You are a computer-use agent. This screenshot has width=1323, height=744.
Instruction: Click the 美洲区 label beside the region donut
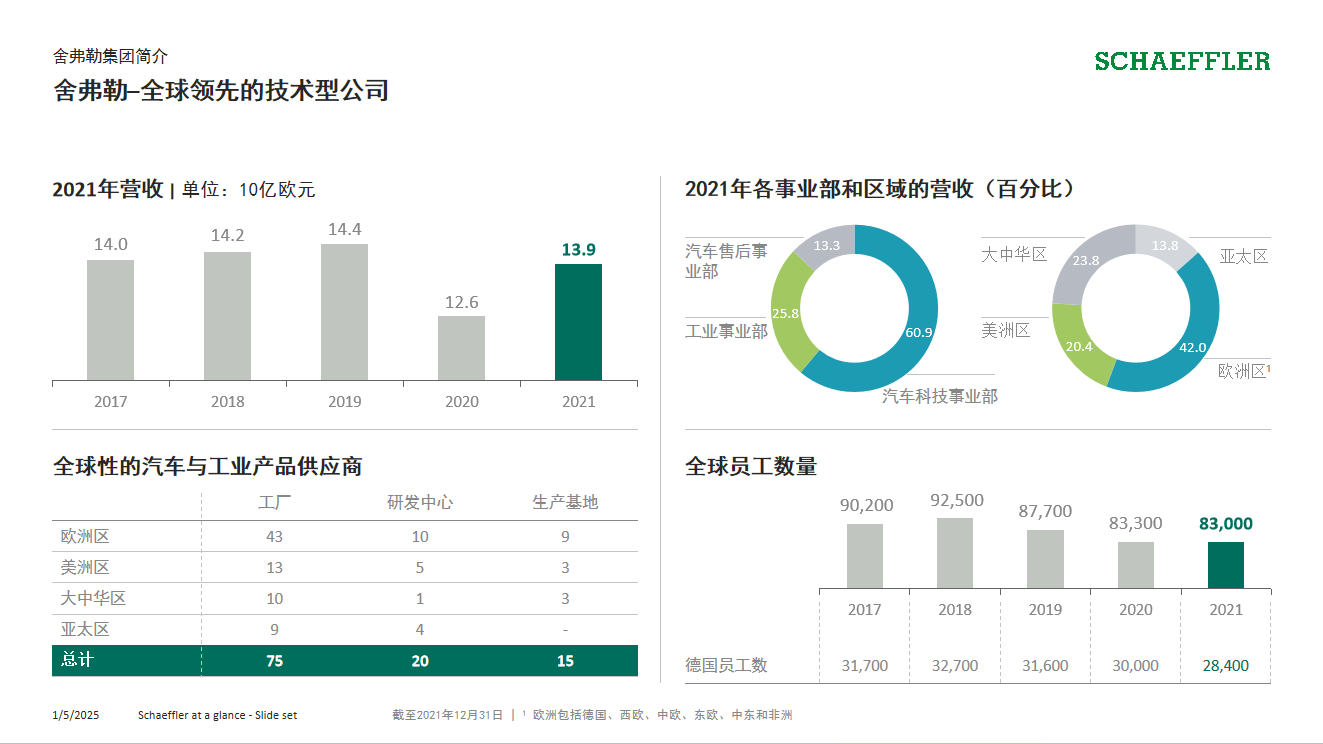tap(1006, 330)
